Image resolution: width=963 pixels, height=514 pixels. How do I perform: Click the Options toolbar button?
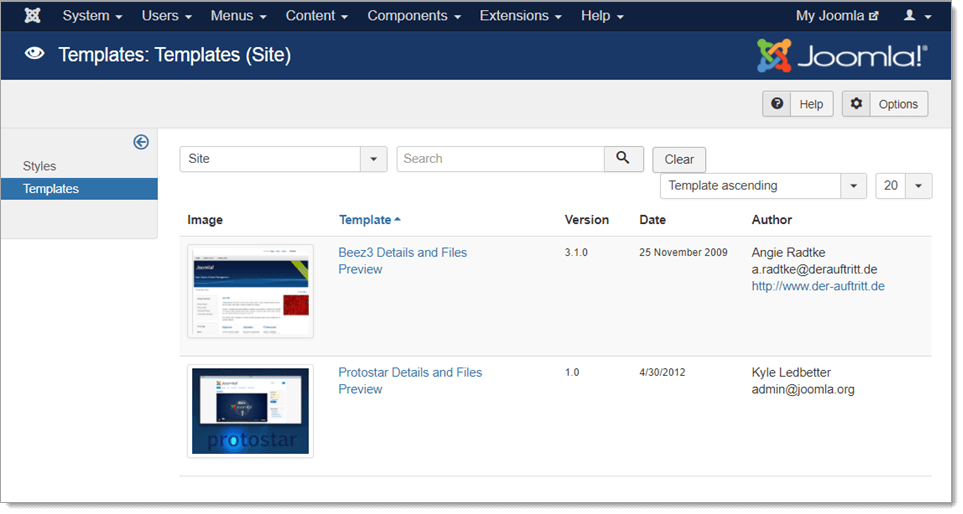coord(885,104)
